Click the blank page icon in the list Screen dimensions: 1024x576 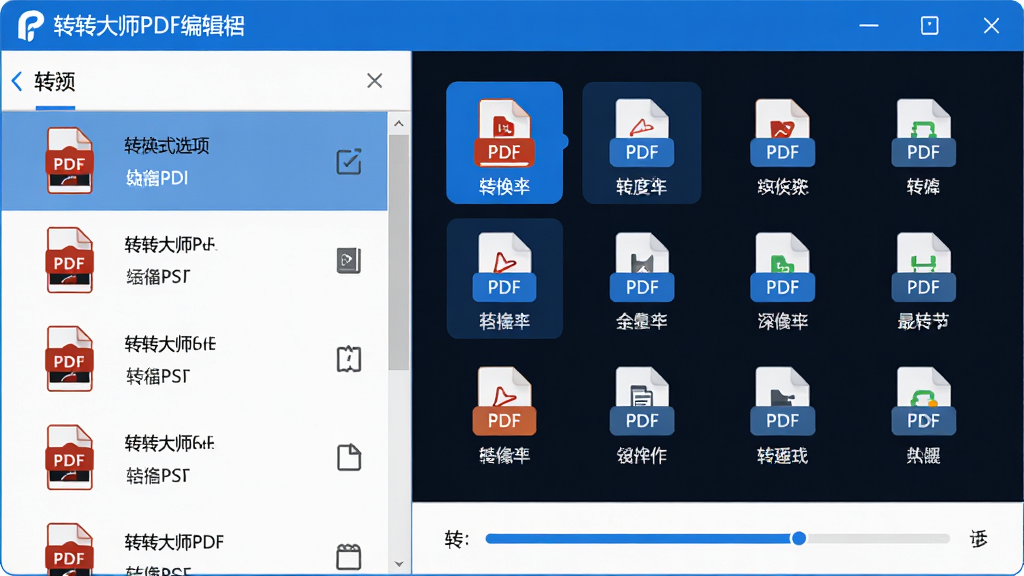(349, 457)
